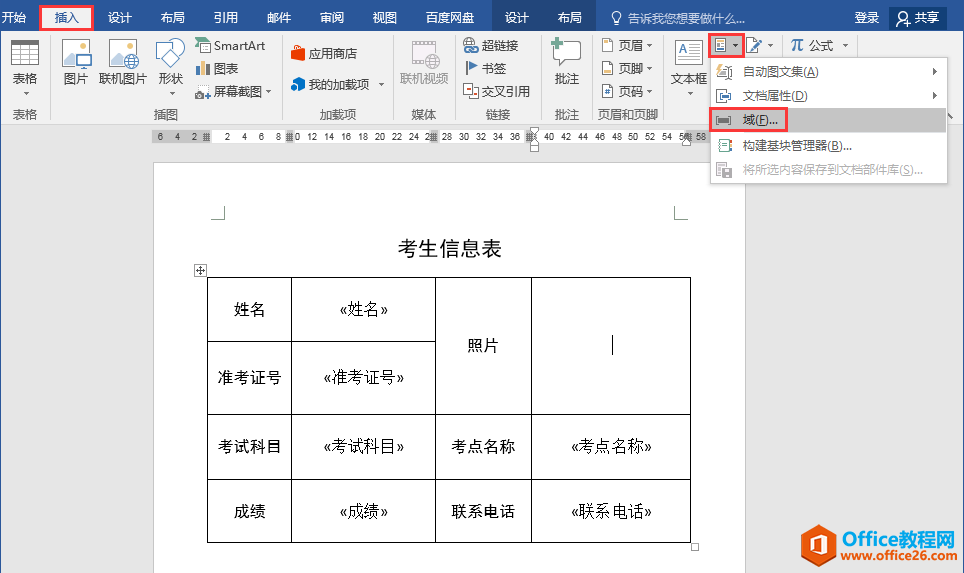Screen dimensions: 964x573
Task: Click the table move handle
Action: click(200, 270)
